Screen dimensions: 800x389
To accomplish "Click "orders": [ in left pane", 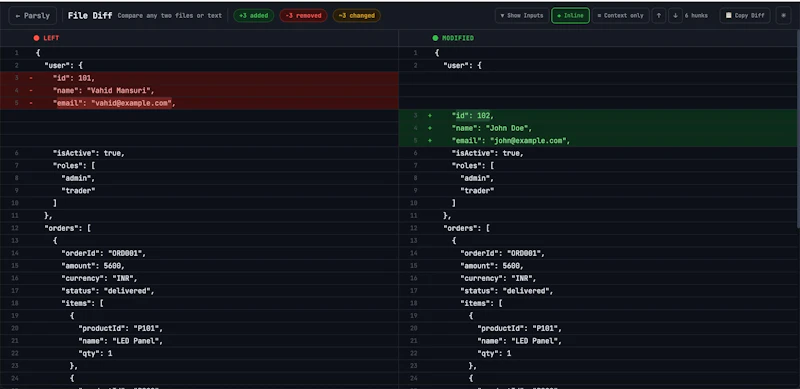I will [x=67, y=228].
